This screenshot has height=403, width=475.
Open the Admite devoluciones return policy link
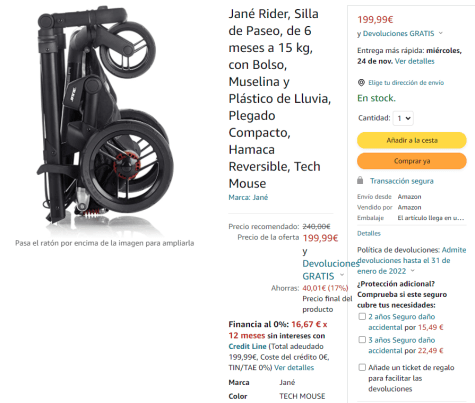tap(412, 260)
